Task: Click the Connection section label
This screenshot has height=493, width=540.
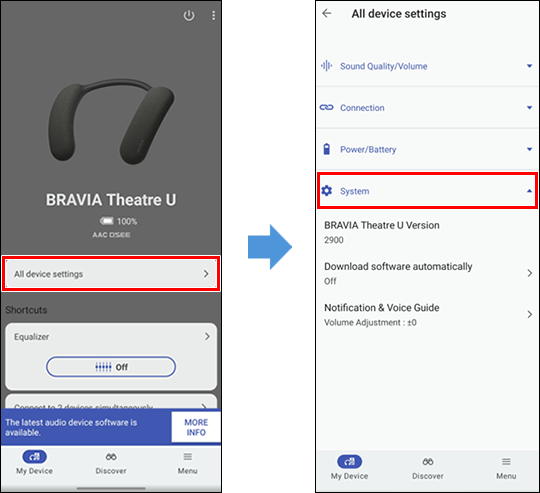Action: click(x=362, y=108)
